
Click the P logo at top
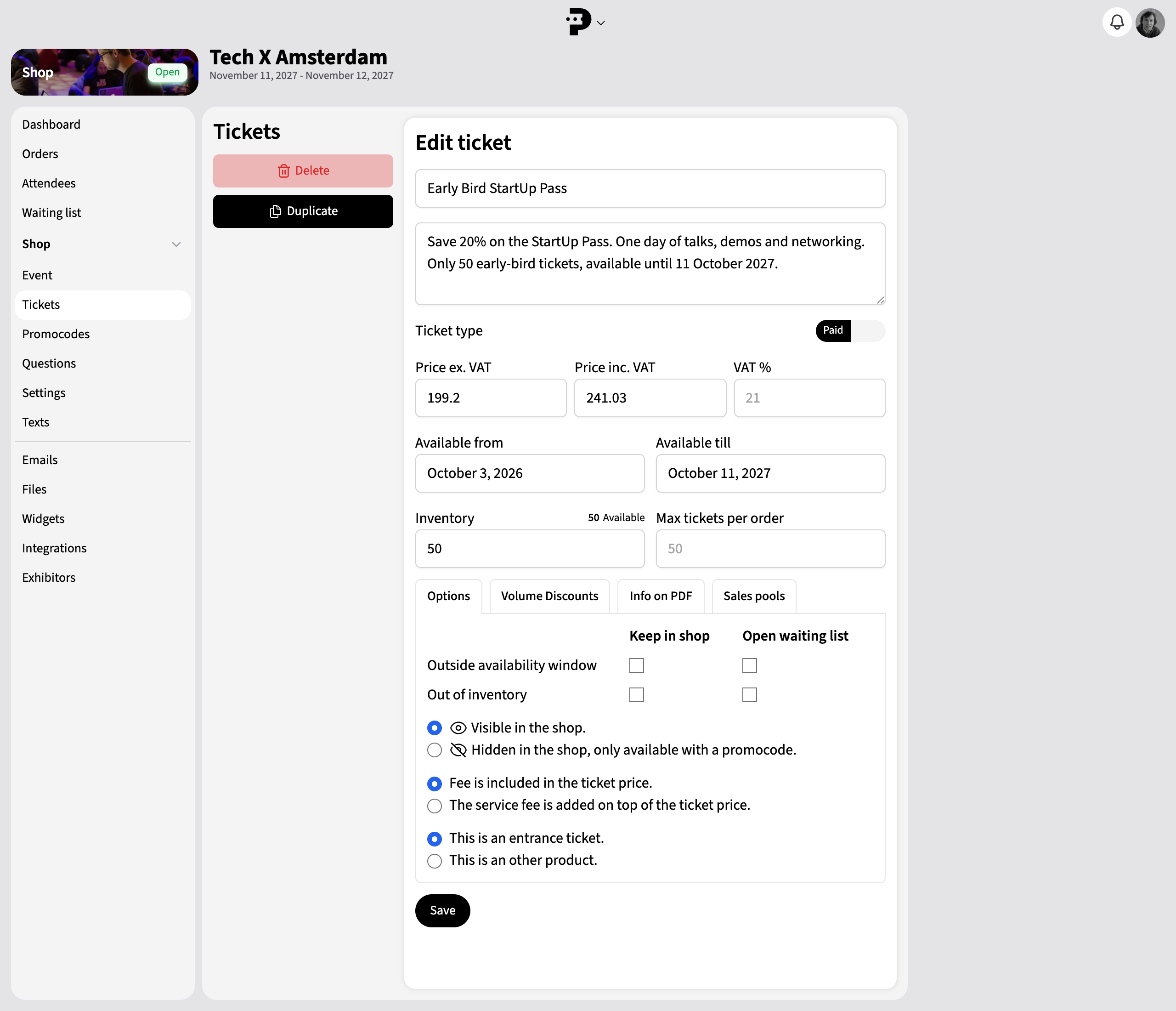pyautogui.click(x=578, y=22)
